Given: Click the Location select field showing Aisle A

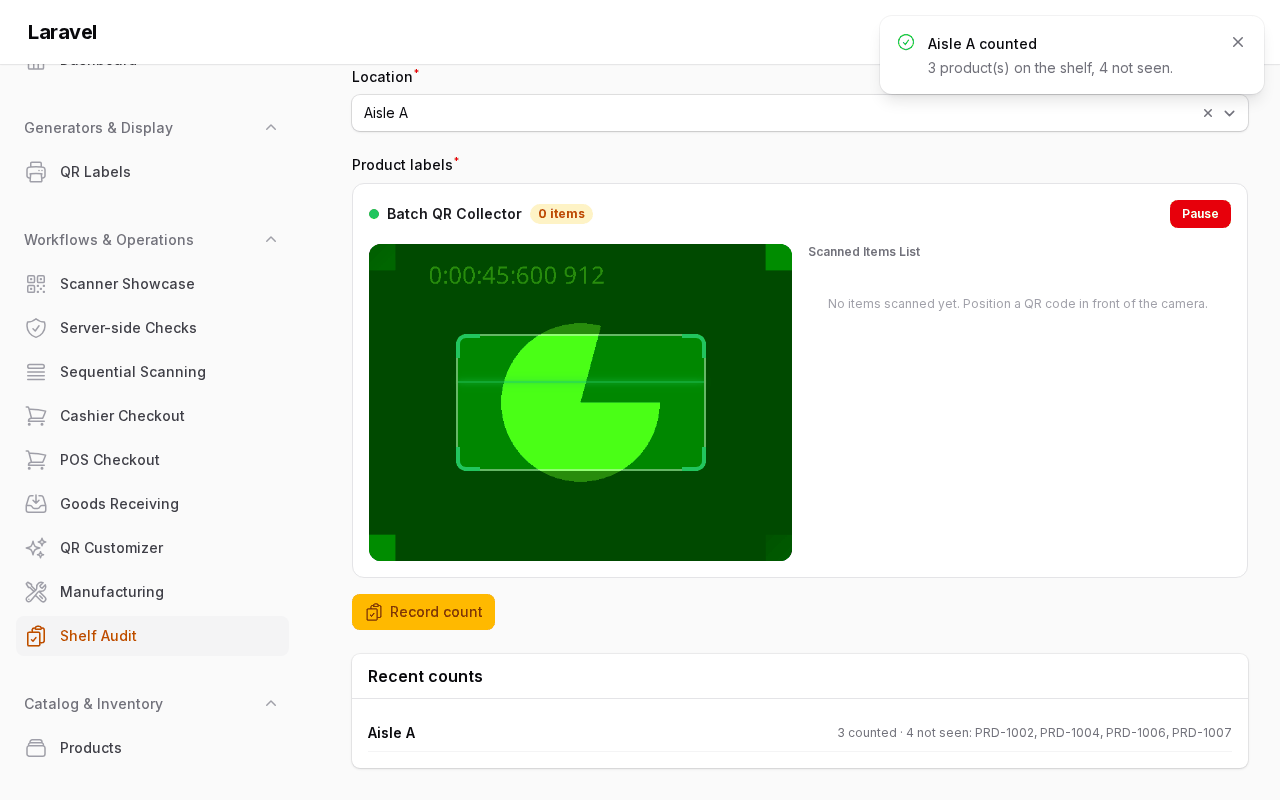Looking at the screenshot, I should pyautogui.click(x=800, y=113).
